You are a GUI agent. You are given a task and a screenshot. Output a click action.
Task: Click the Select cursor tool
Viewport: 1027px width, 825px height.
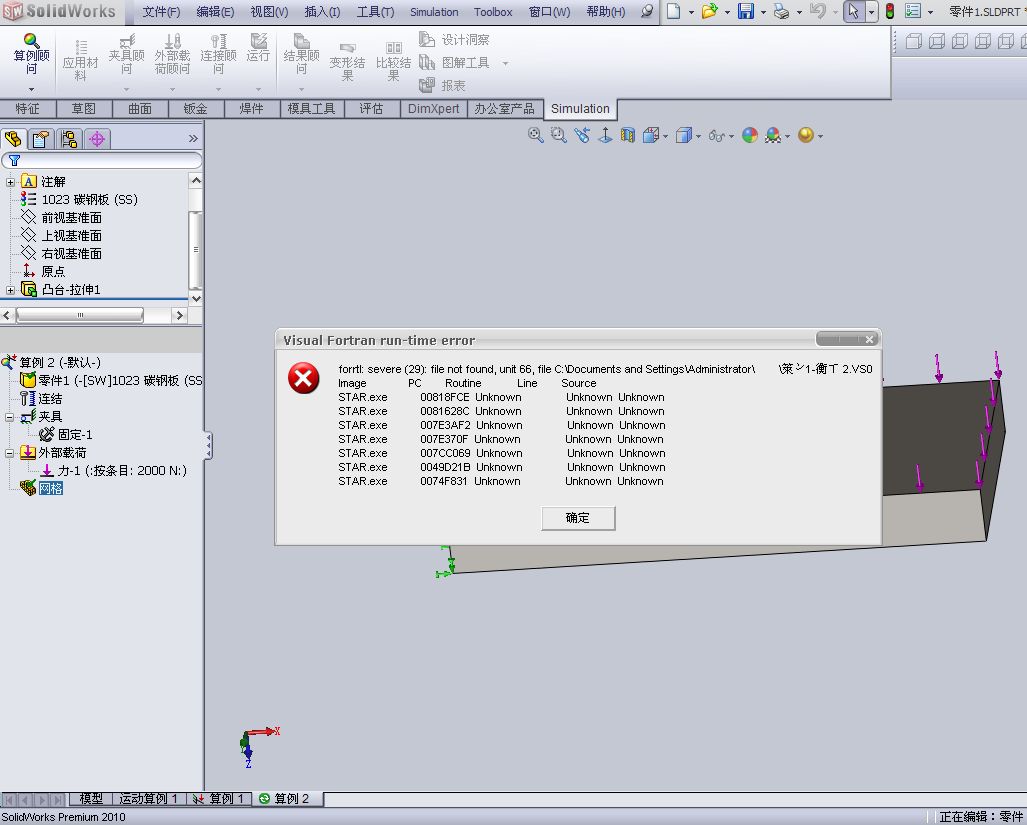coord(853,11)
